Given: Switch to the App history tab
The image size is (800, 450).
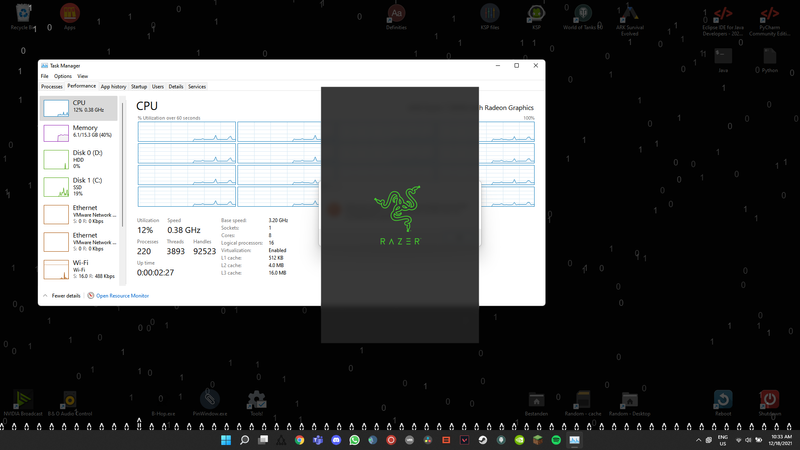Looking at the screenshot, I should pos(113,87).
